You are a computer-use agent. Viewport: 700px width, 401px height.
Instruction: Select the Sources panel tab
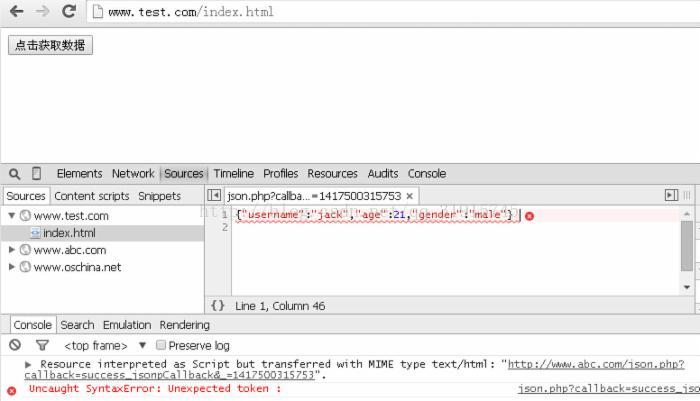[183, 173]
